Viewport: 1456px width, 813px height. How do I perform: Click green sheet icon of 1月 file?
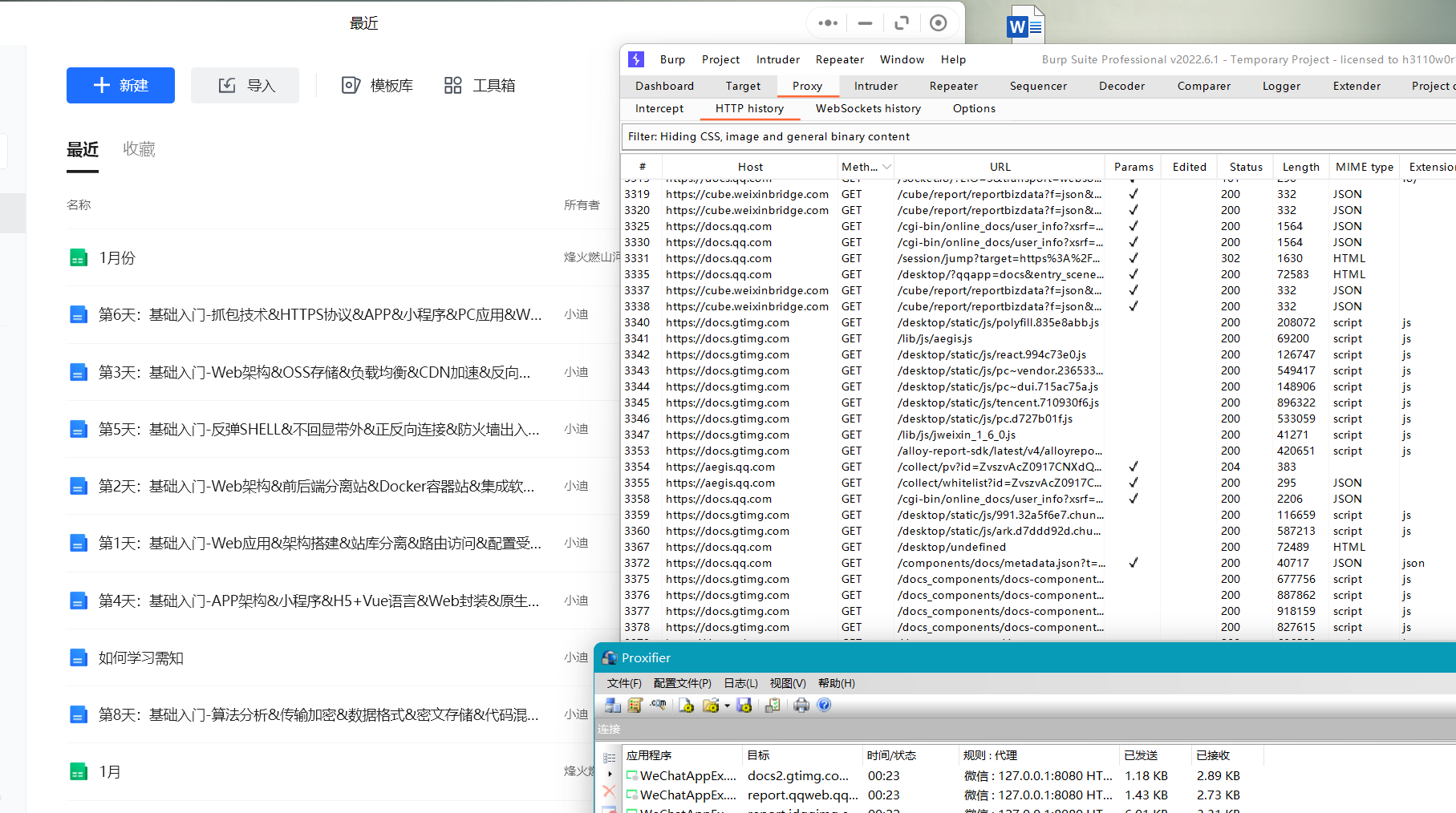tap(79, 771)
